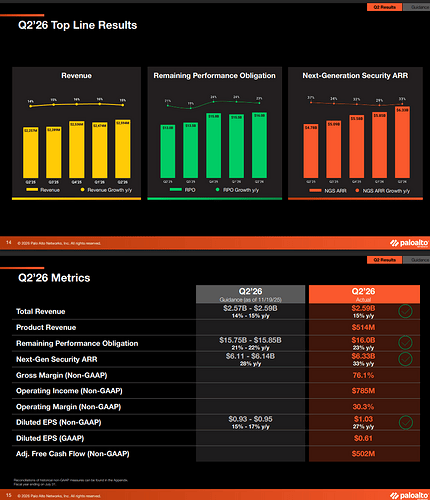
Task: Click page number 14 in slide footer
Action: pos(9,242)
